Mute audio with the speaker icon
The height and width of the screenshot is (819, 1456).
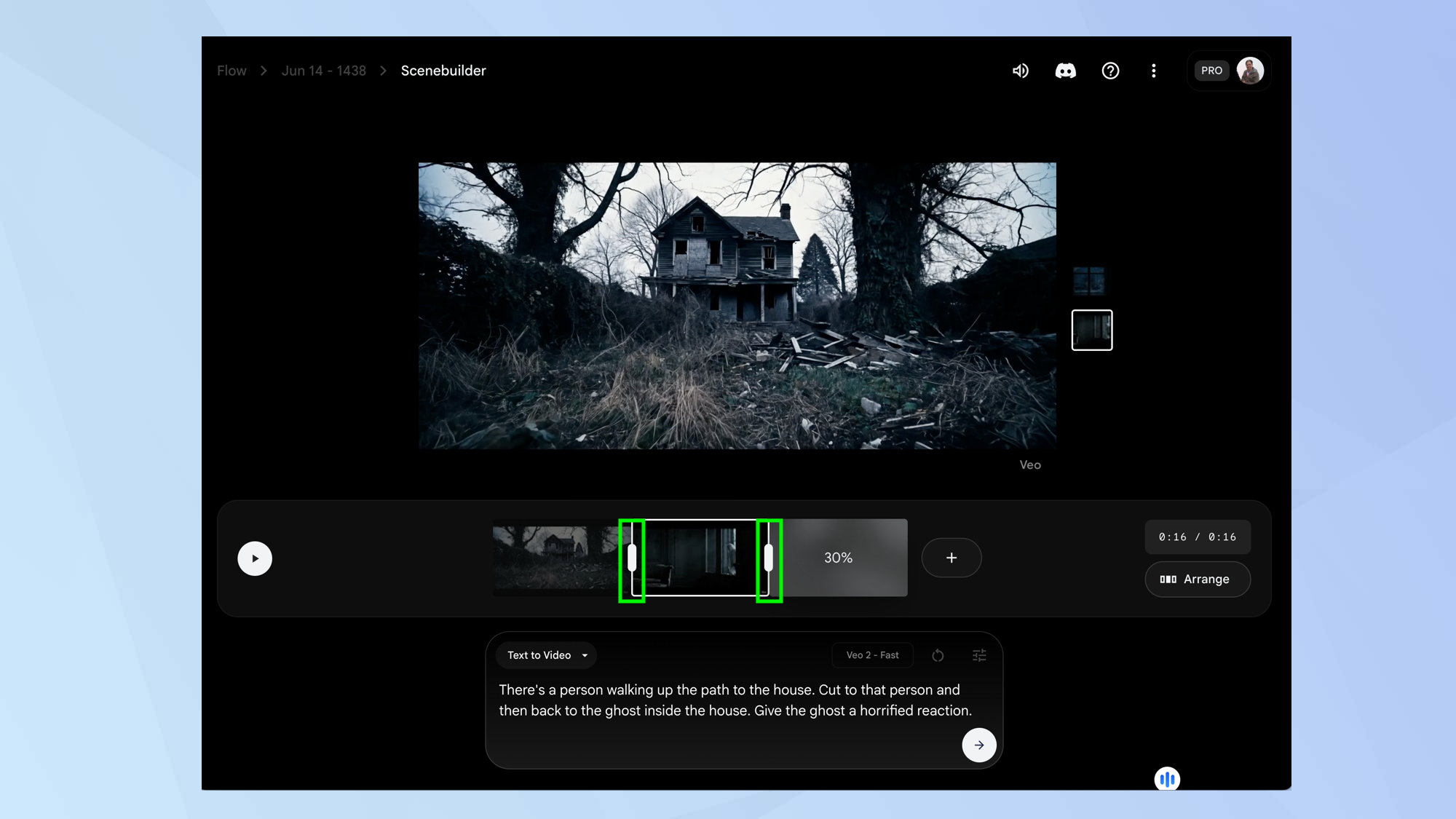(1021, 71)
